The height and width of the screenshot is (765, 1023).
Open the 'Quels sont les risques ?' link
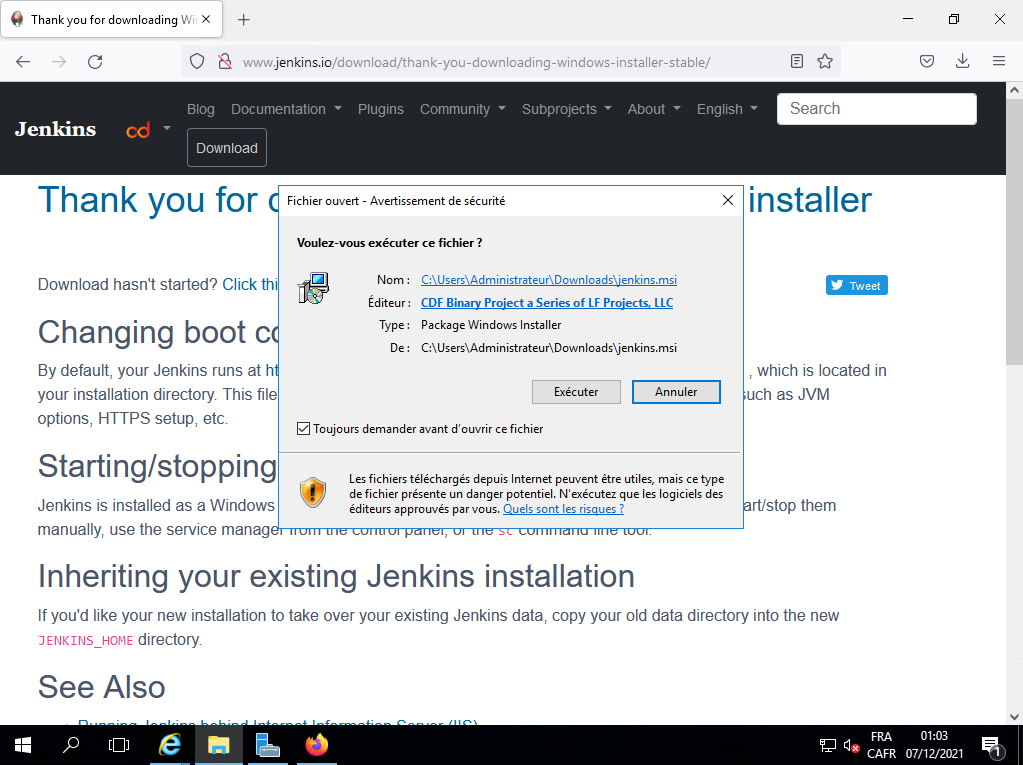563,509
